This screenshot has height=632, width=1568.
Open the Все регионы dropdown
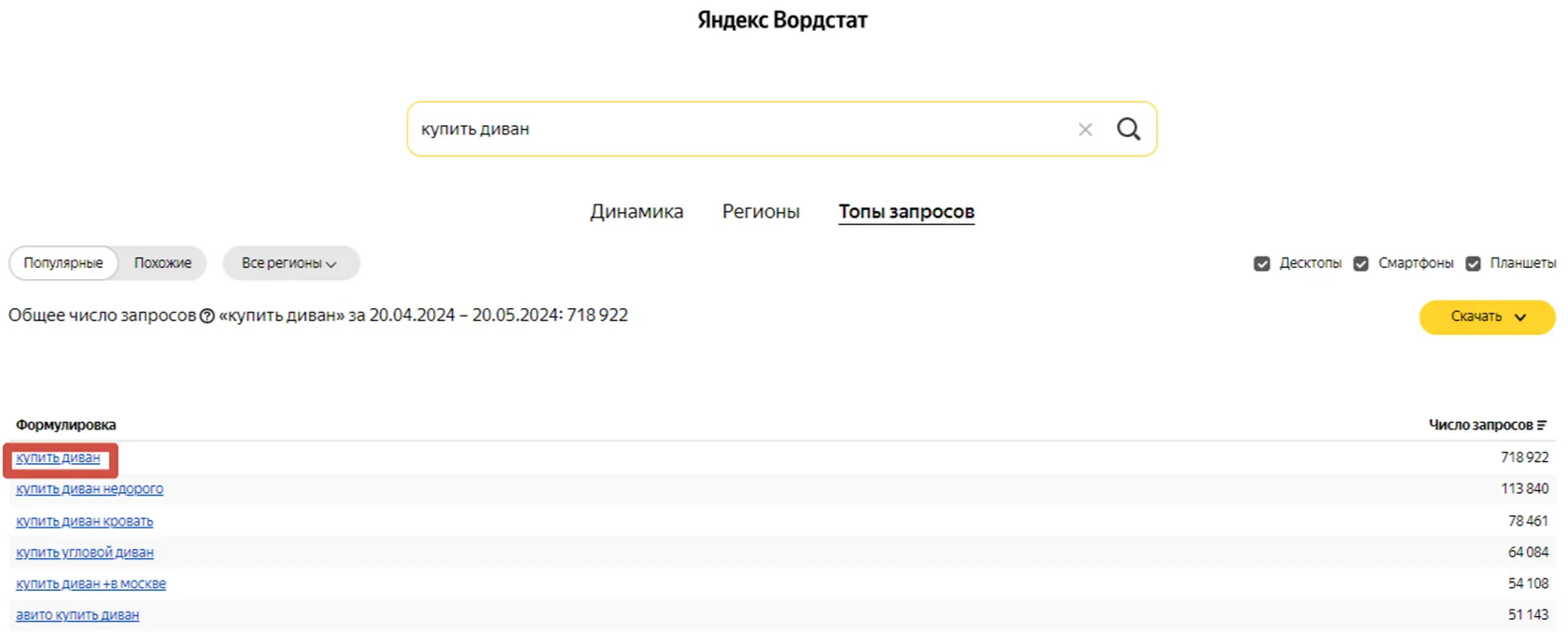click(x=290, y=263)
